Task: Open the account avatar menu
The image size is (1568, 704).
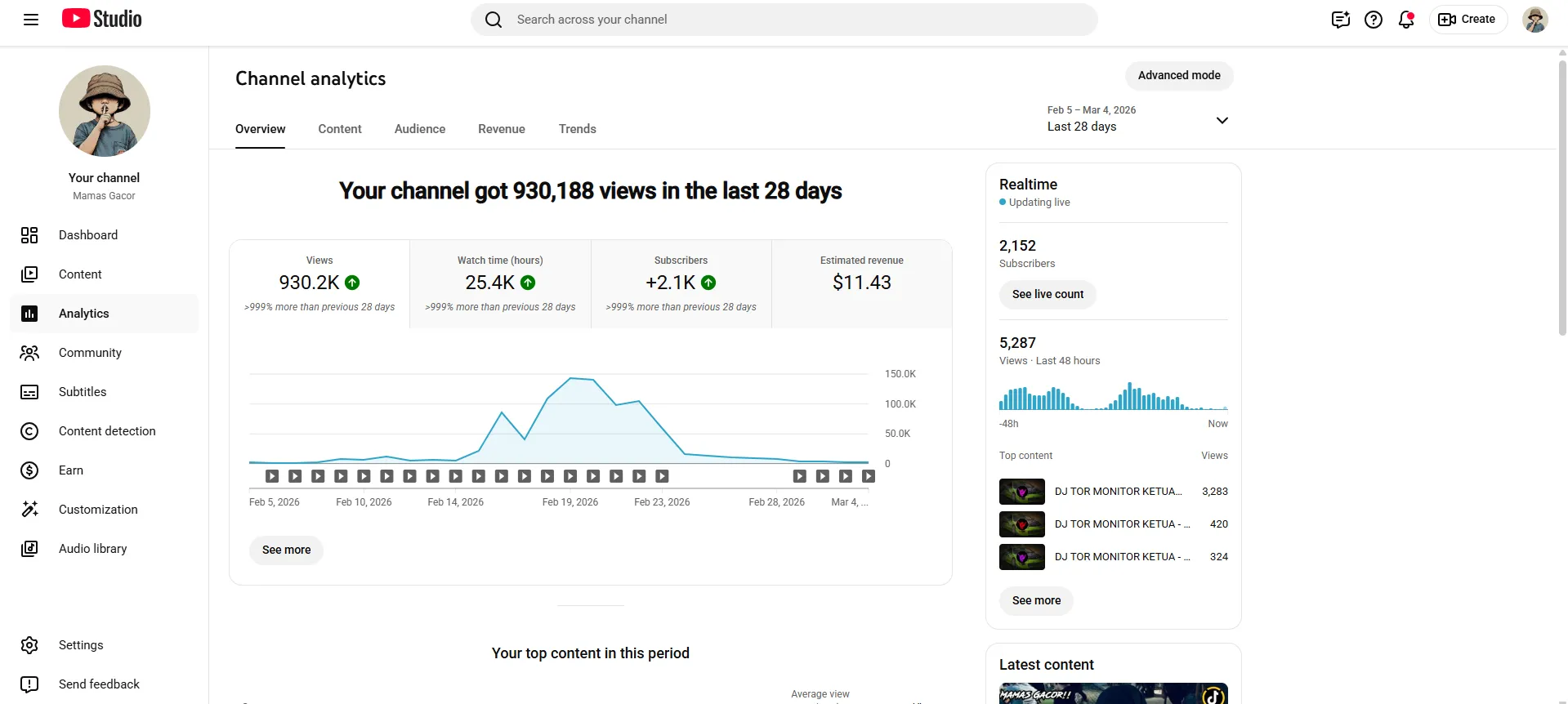Action: [1534, 20]
